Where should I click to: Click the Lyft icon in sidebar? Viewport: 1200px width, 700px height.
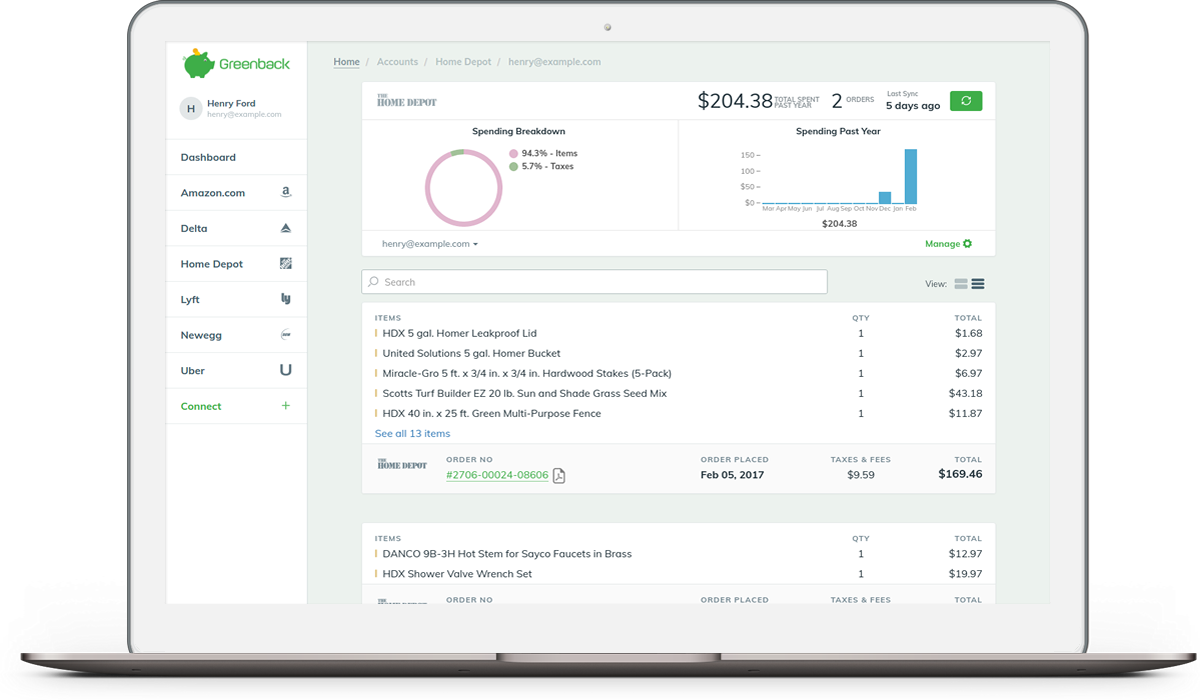point(286,299)
